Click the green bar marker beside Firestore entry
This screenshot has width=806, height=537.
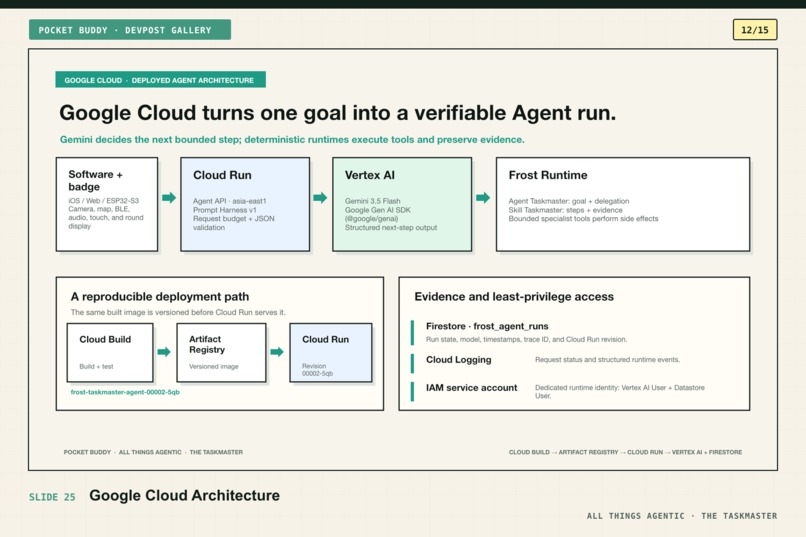pos(412,332)
